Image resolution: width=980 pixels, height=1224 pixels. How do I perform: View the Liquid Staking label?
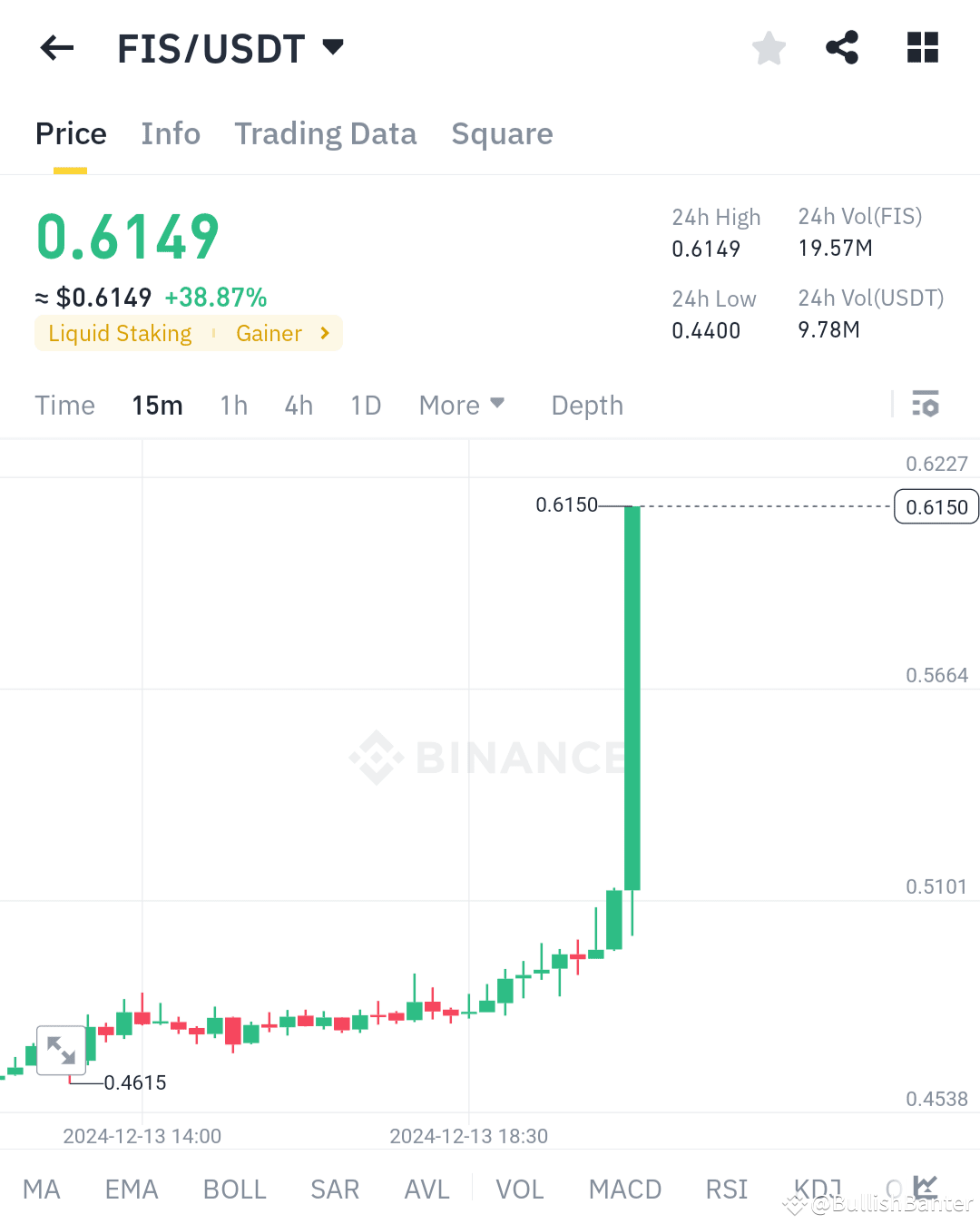point(118,333)
